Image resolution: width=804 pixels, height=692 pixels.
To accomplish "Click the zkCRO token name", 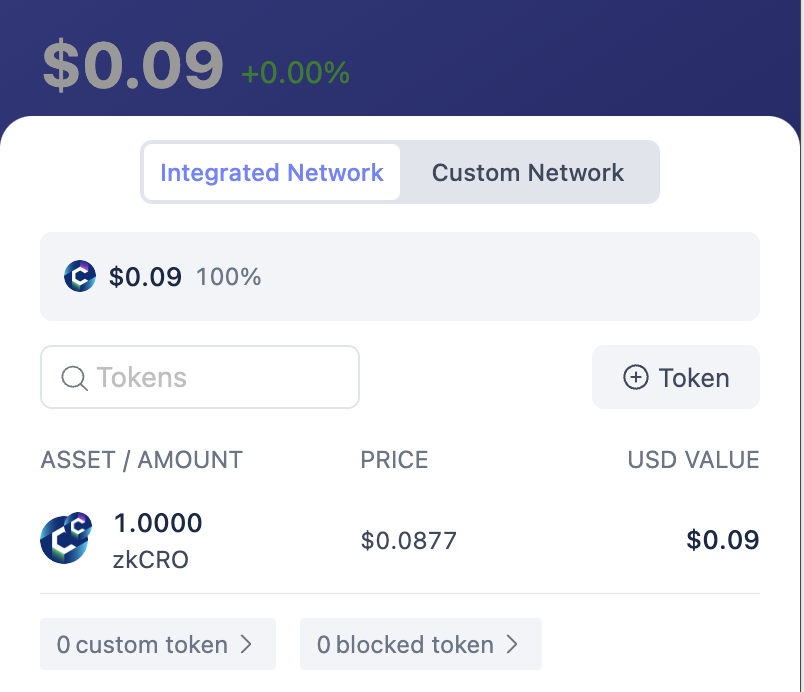I will pyautogui.click(x=151, y=559).
